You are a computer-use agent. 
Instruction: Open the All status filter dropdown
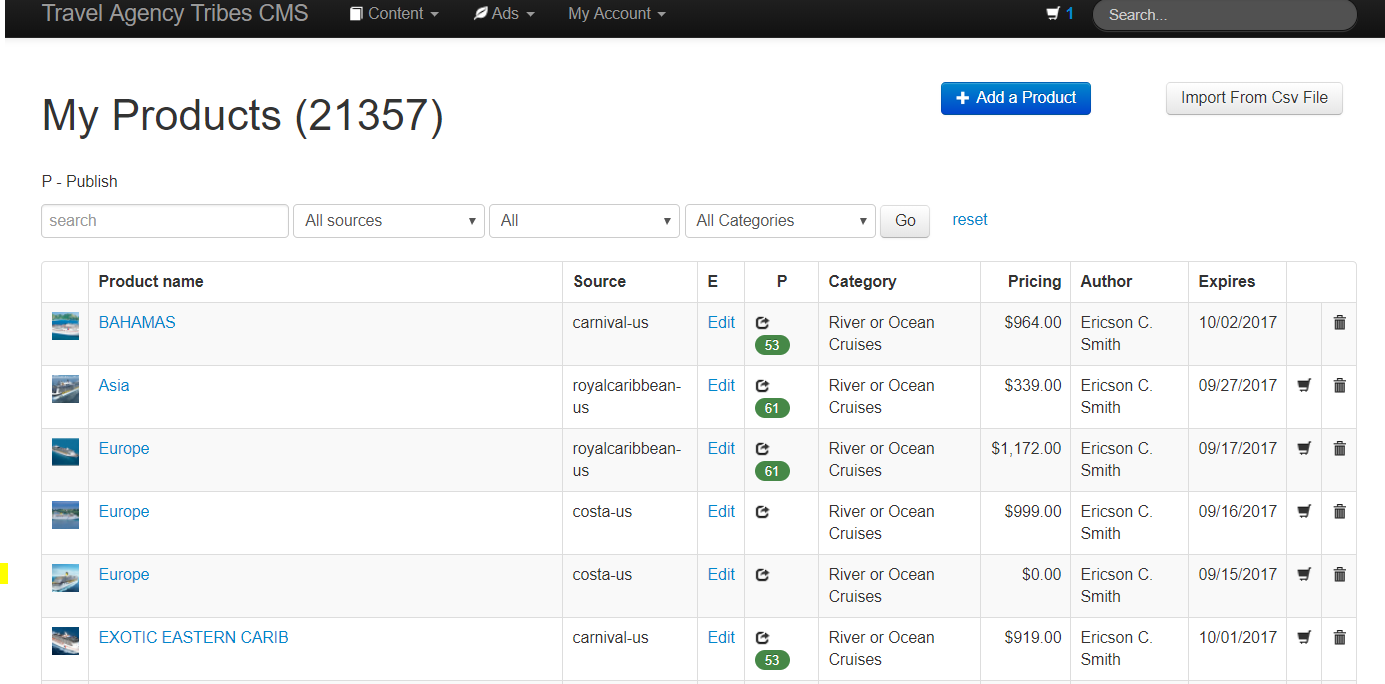click(584, 221)
